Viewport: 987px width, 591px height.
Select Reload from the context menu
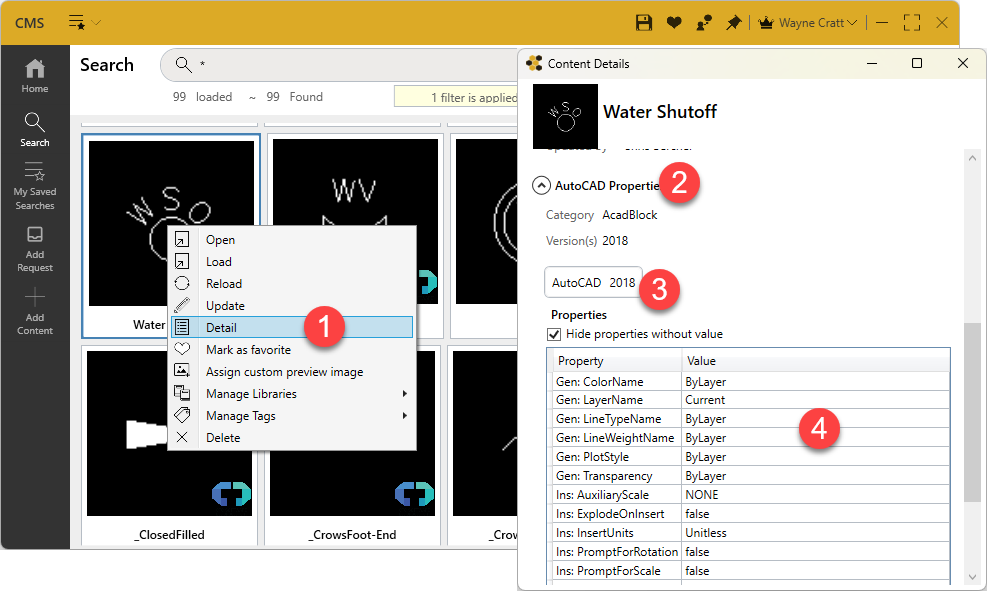[292, 284]
